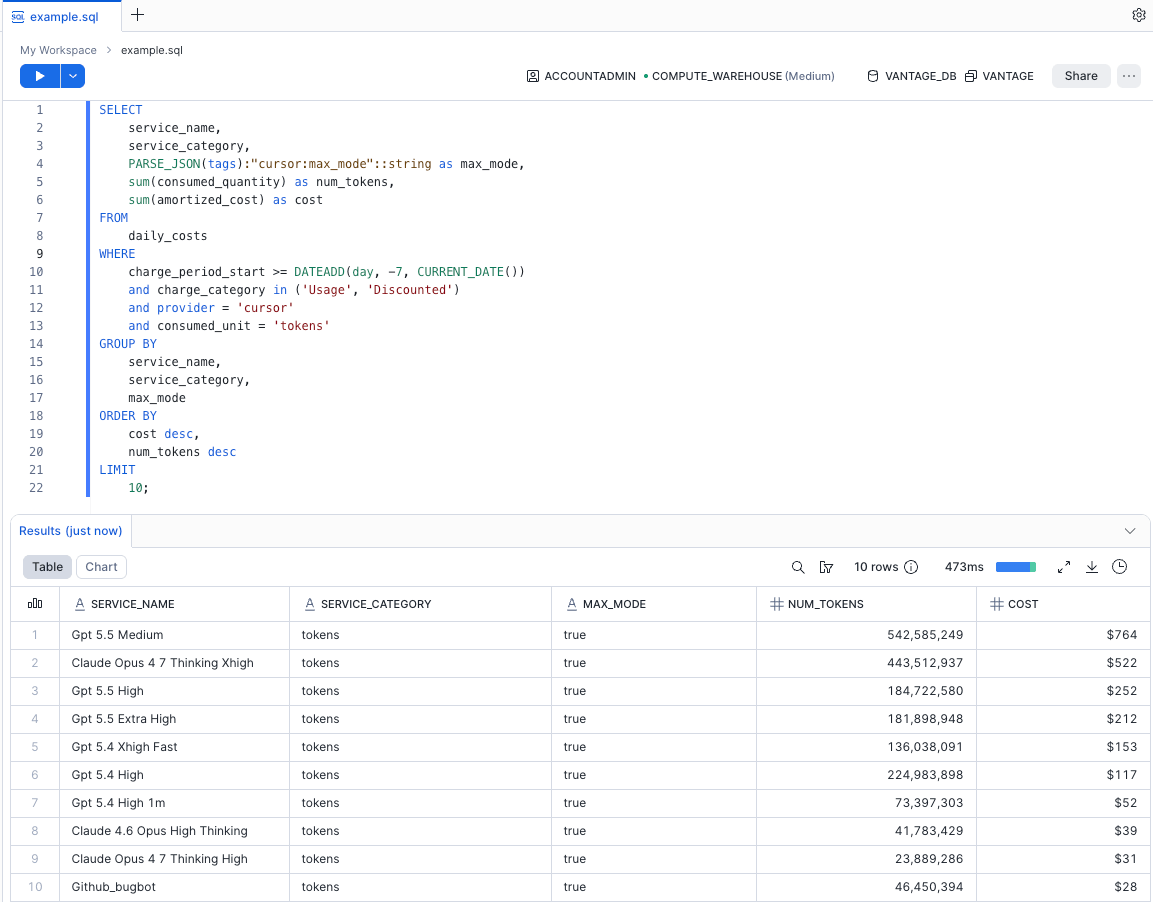
Task: Open the more options ellipsis menu
Action: [1129, 76]
